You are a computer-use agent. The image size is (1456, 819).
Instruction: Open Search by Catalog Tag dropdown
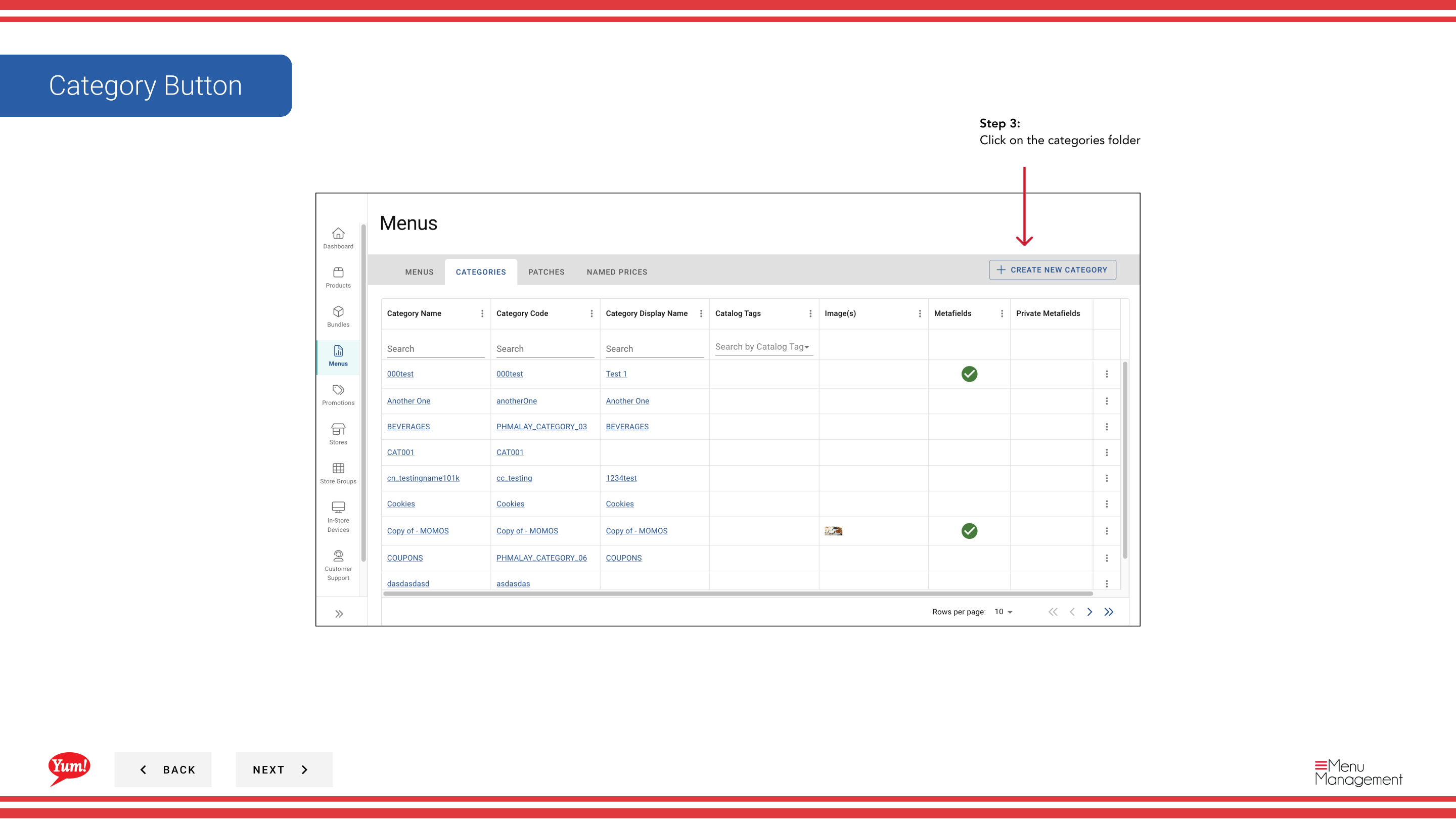(x=763, y=347)
